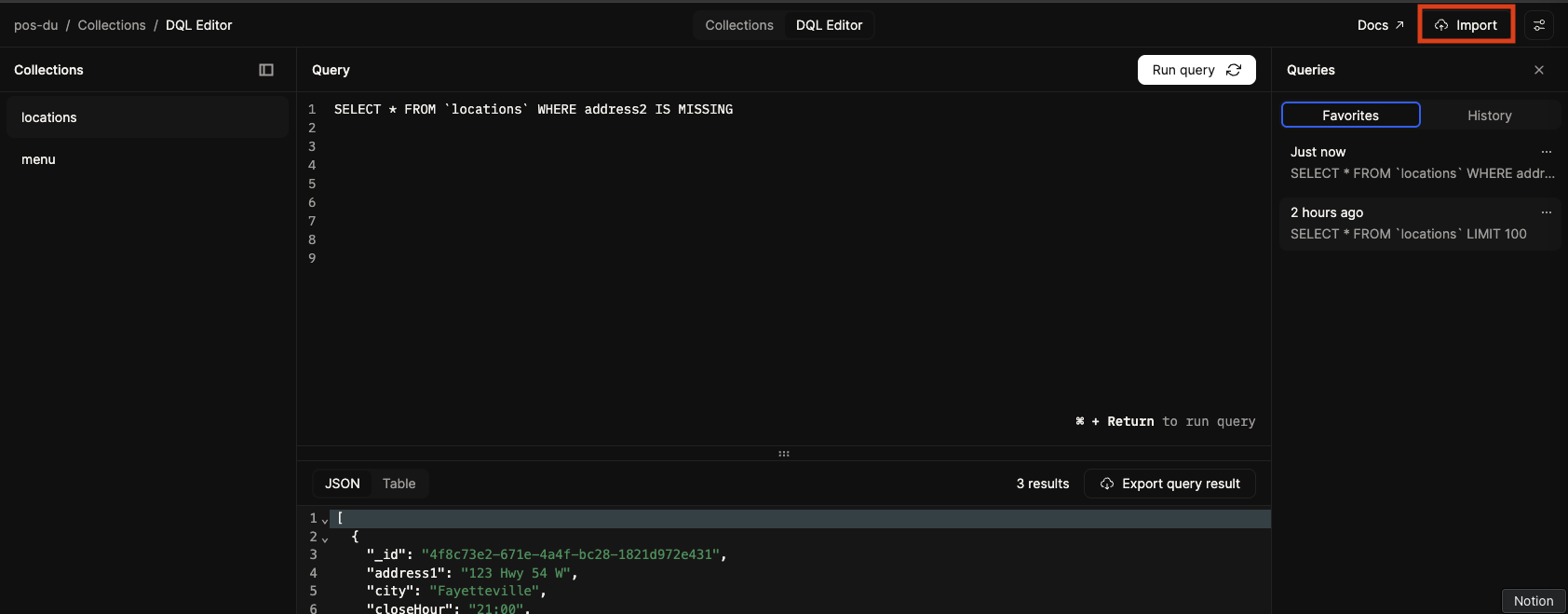Load the 'Just now' saved query
The height and width of the screenshot is (614, 1568).
pos(1421,163)
